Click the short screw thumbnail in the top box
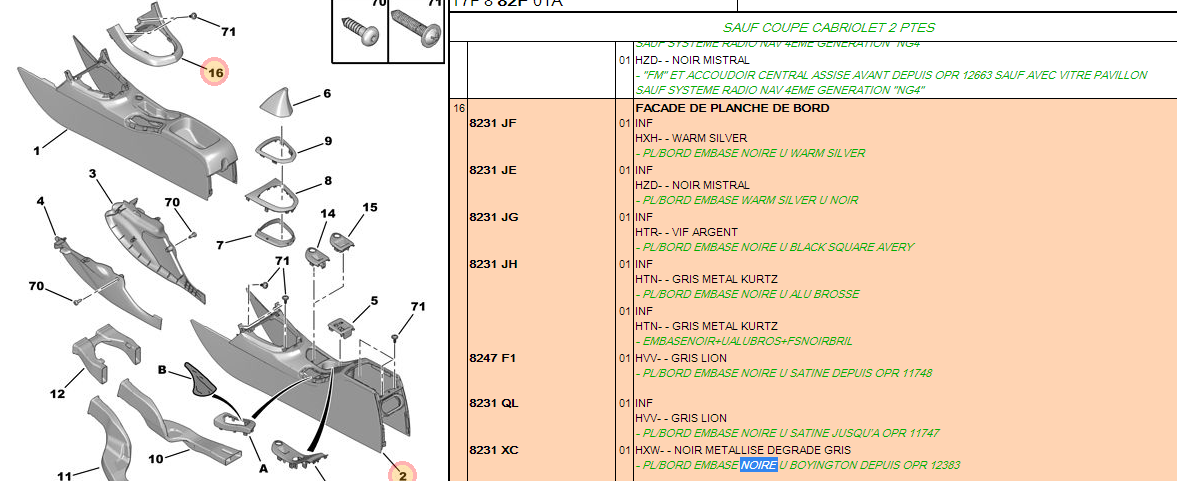The width and height of the screenshot is (1177, 481). [x=361, y=27]
